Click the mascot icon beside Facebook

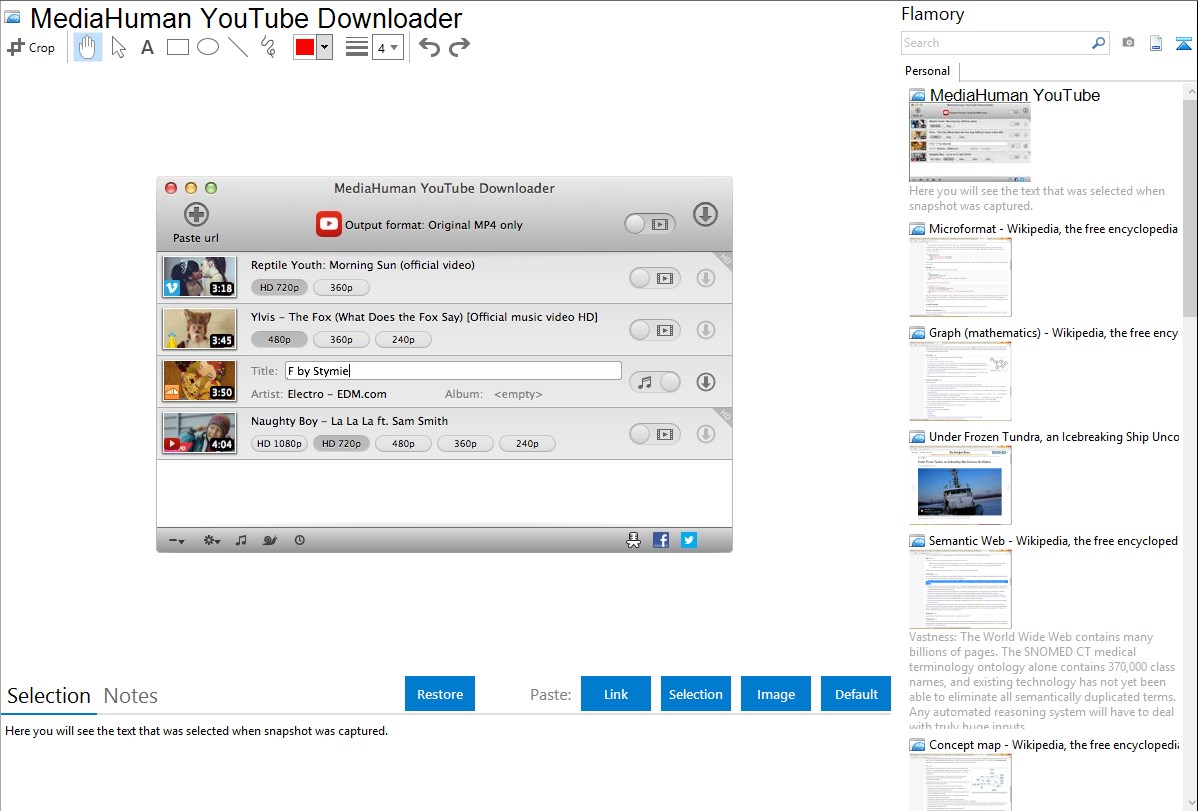[x=633, y=540]
